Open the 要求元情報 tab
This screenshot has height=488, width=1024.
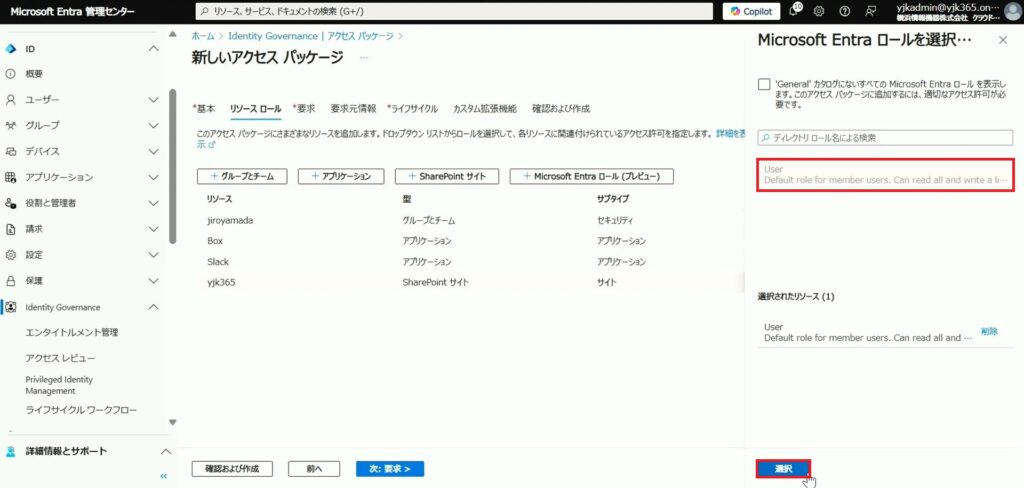pos(353,109)
